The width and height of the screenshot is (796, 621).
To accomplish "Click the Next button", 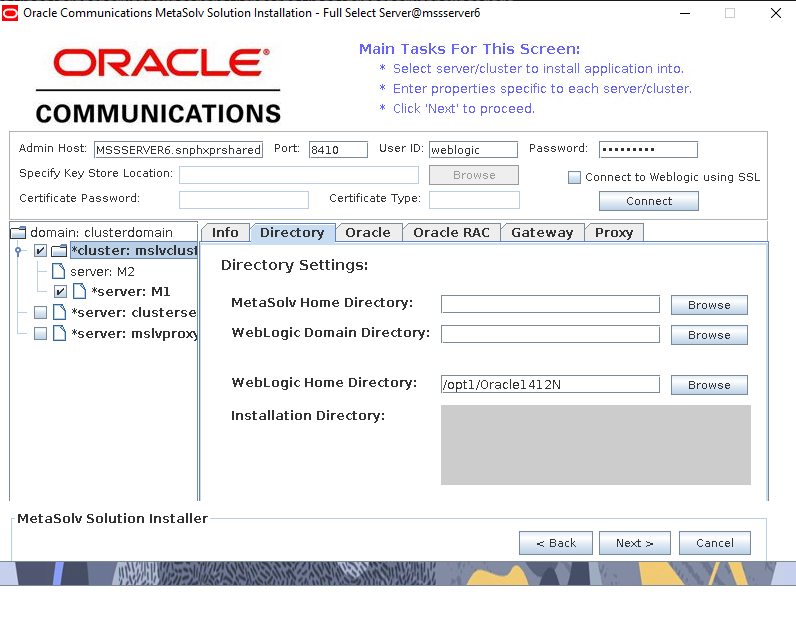I will (635, 543).
